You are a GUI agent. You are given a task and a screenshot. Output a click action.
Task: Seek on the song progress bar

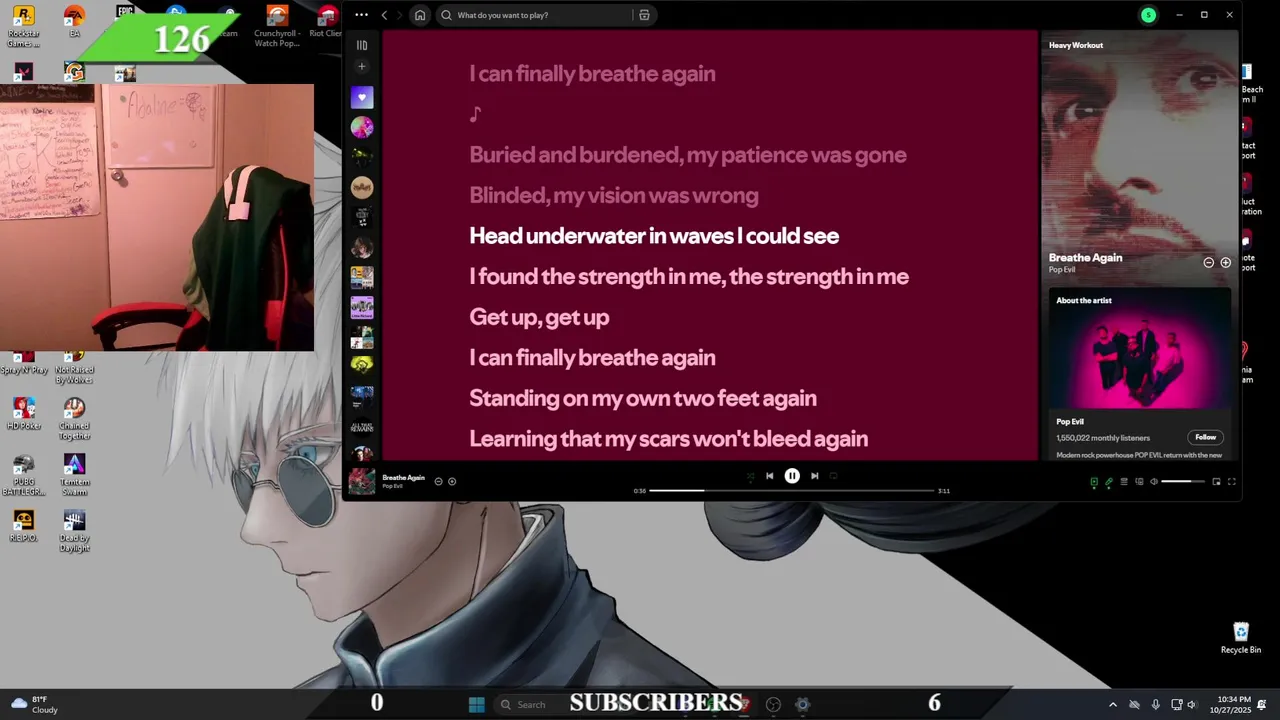click(791, 491)
